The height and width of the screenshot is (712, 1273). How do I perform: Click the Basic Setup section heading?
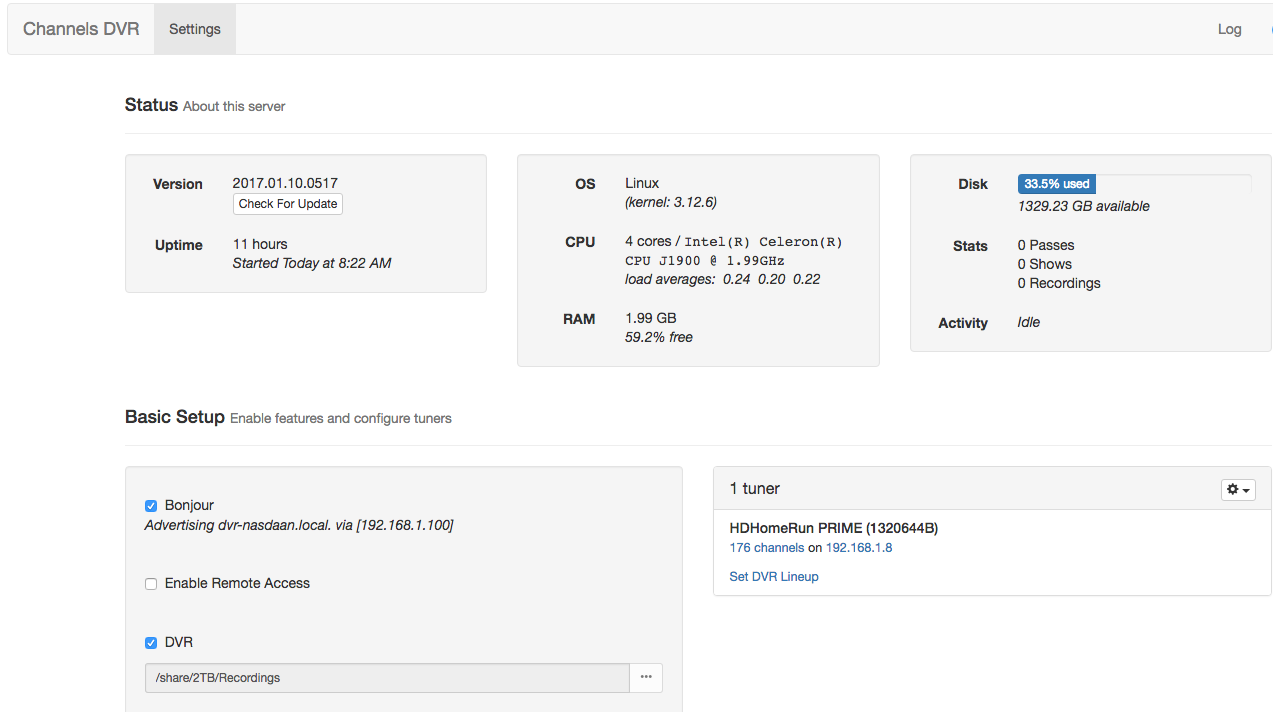click(x=174, y=417)
